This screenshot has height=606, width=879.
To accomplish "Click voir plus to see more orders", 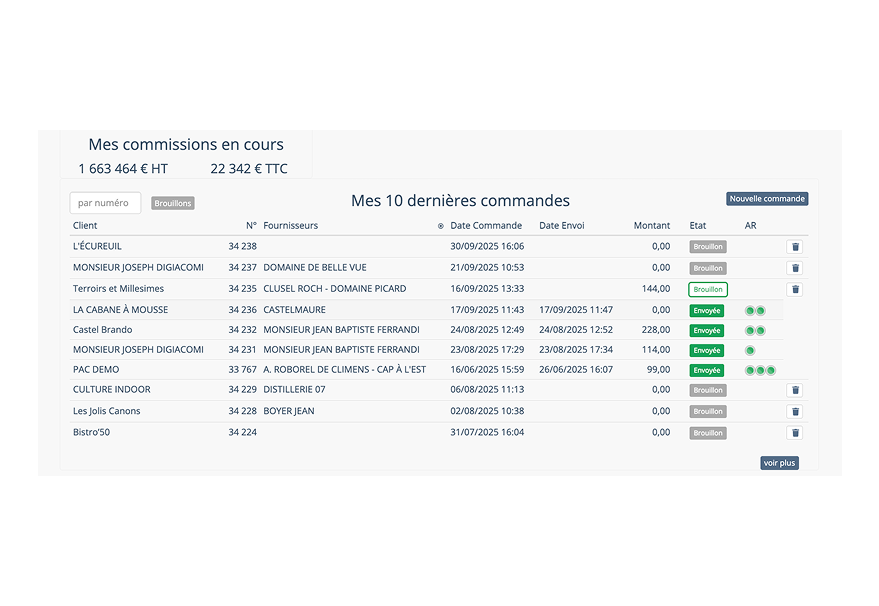I will pos(779,462).
